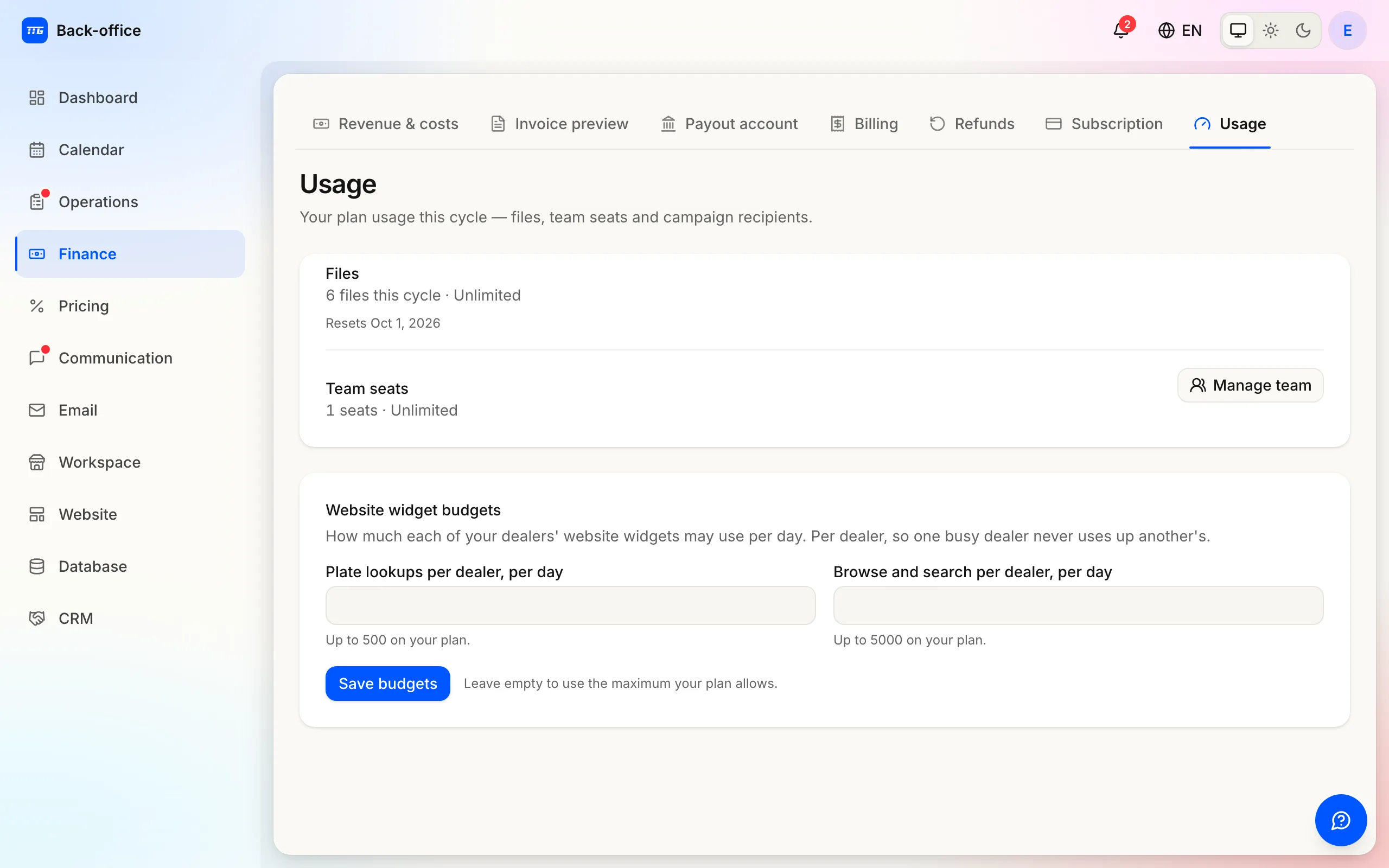The height and width of the screenshot is (868, 1389).
Task: Click the Email sidebar item
Action: (x=130, y=410)
